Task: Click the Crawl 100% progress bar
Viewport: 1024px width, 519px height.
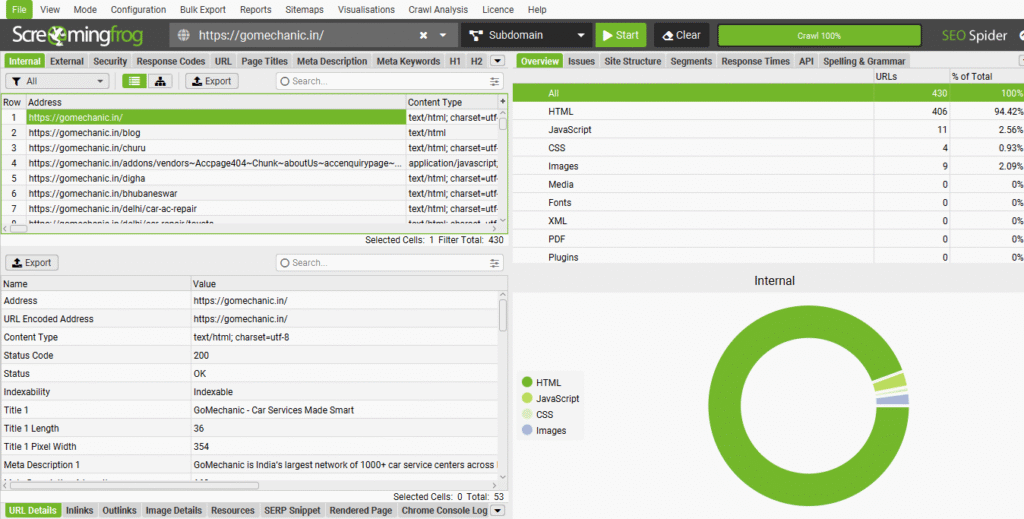Action: tap(819, 35)
